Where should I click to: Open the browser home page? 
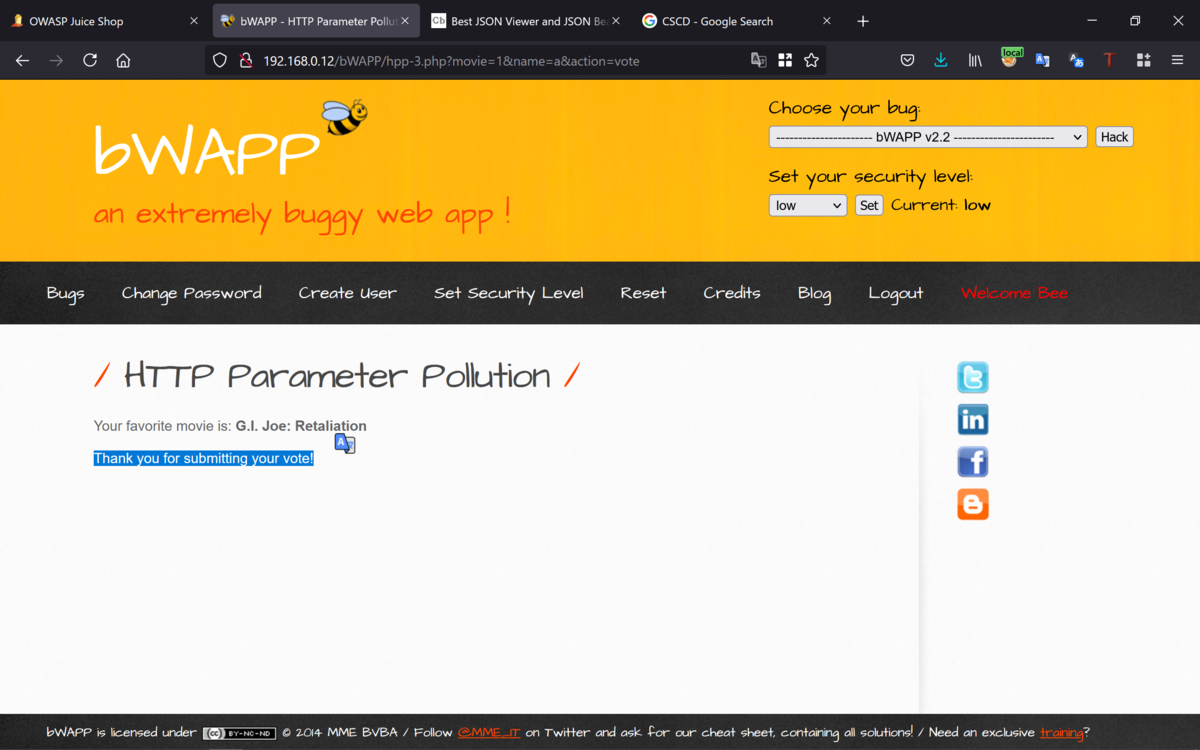tap(123, 61)
